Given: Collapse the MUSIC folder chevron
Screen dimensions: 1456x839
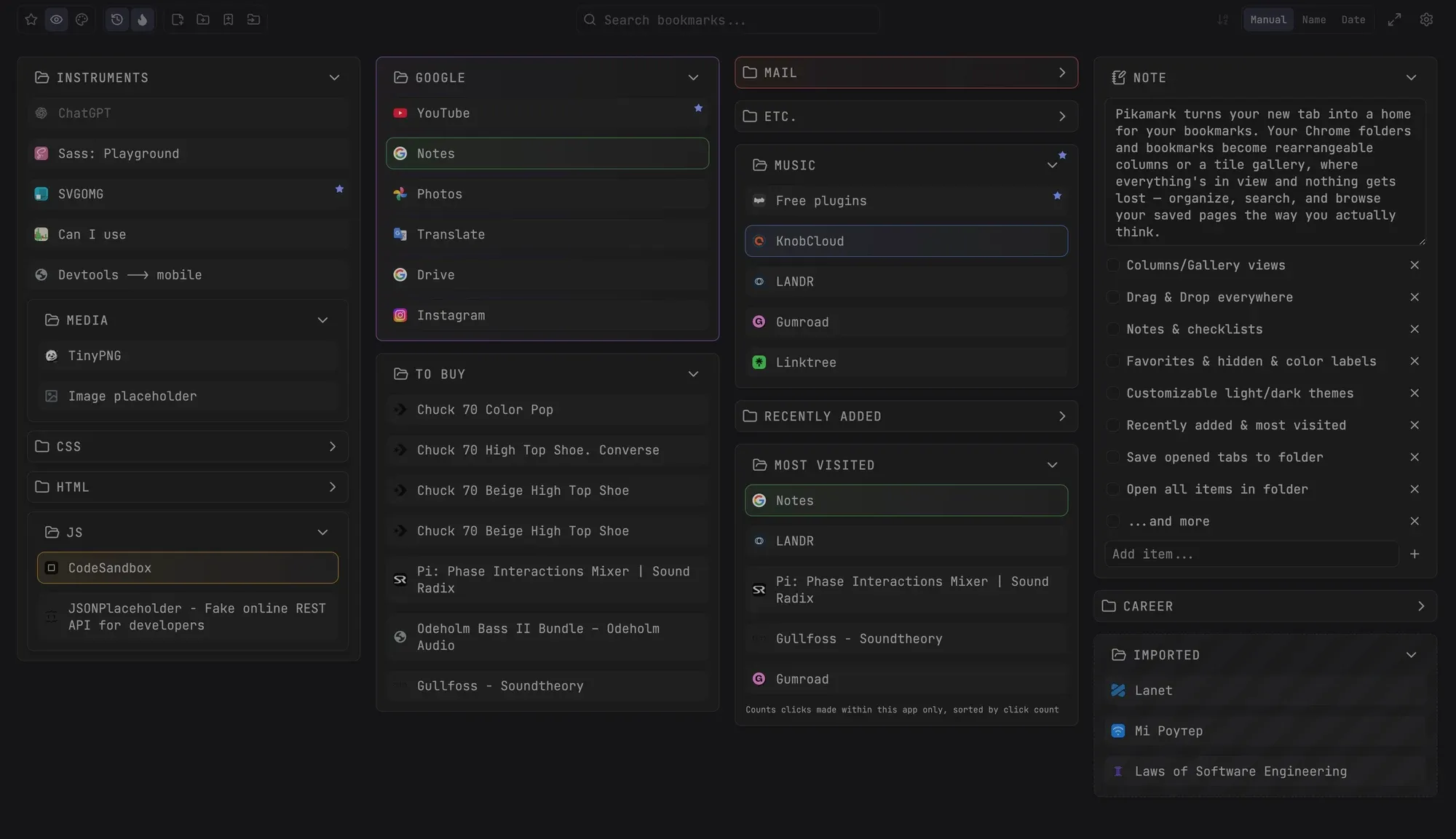Looking at the screenshot, I should point(1052,166).
